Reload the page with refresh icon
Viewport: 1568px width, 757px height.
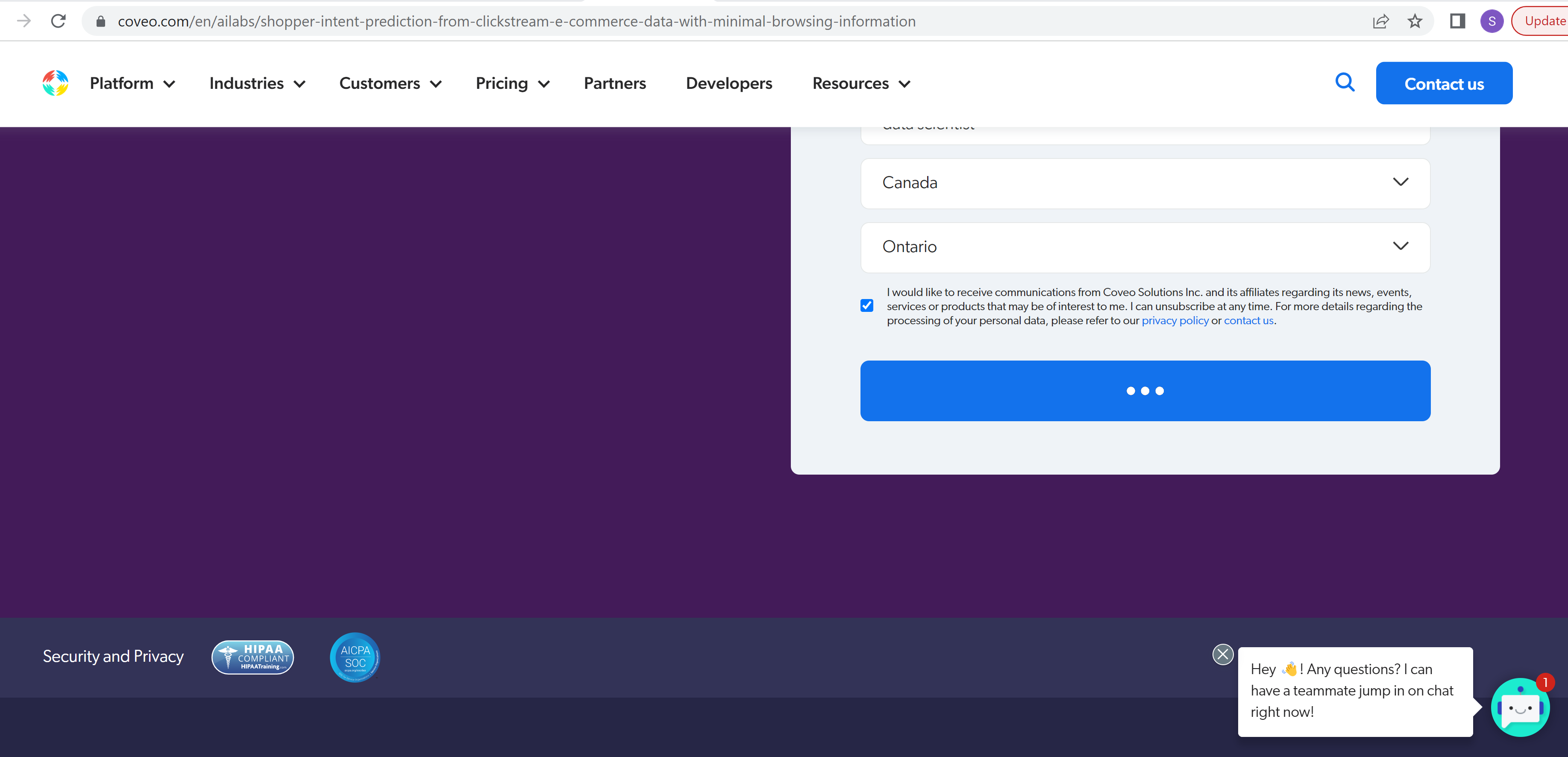(x=59, y=21)
